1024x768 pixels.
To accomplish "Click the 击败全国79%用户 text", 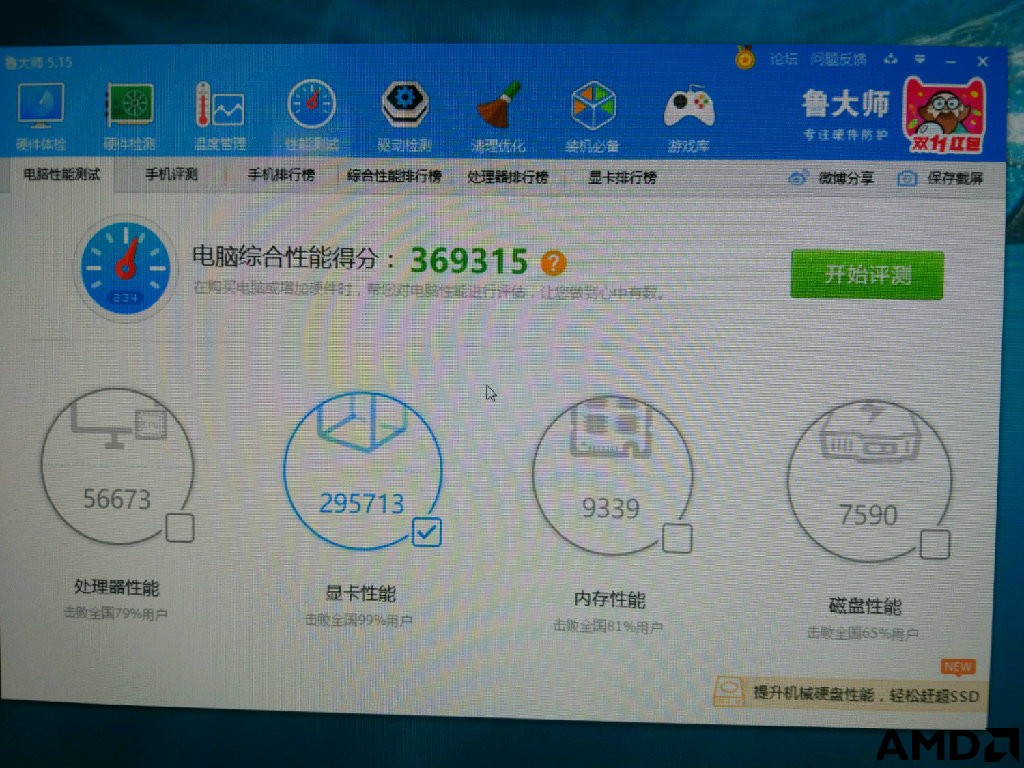I will [116, 613].
